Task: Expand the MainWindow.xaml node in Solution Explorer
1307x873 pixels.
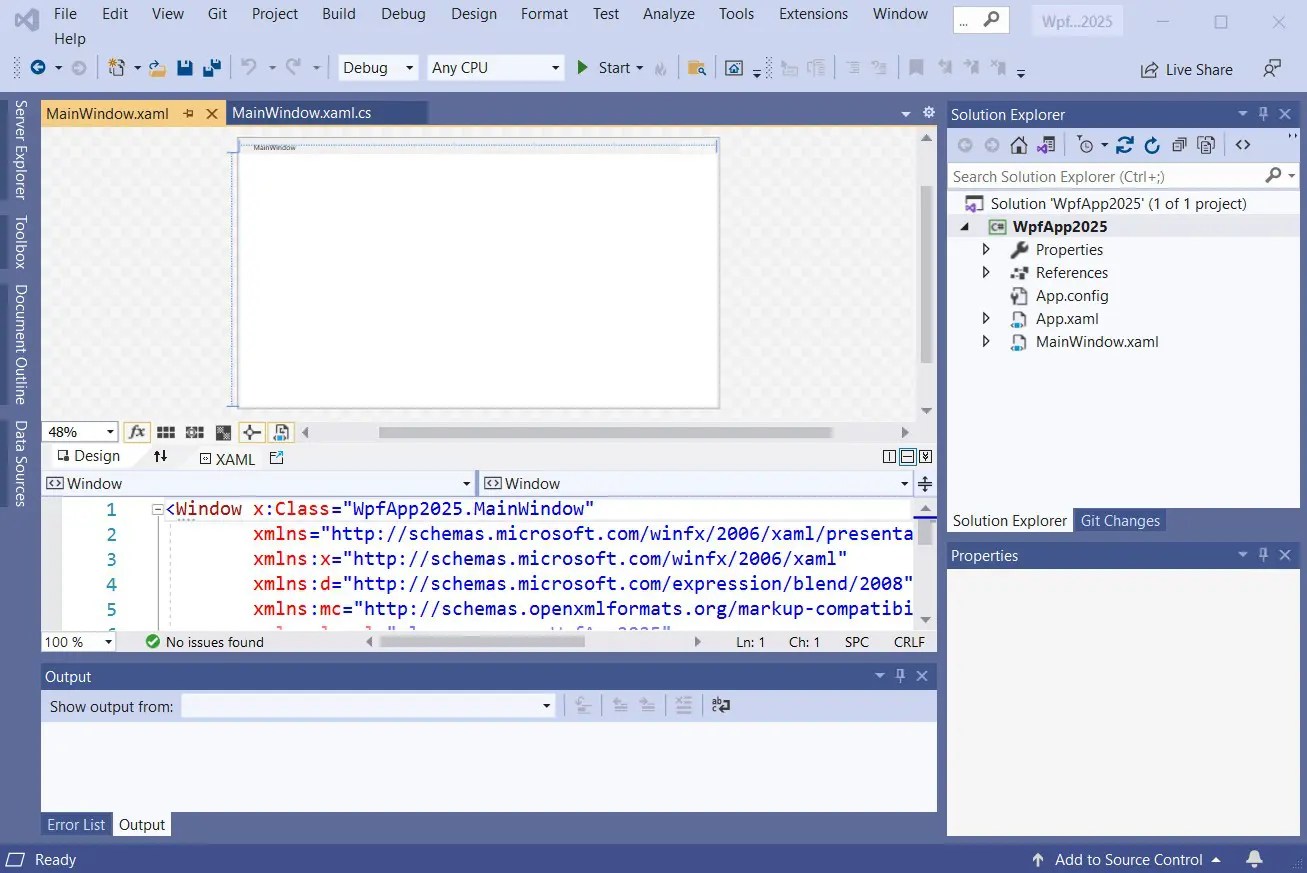Action: tap(986, 341)
